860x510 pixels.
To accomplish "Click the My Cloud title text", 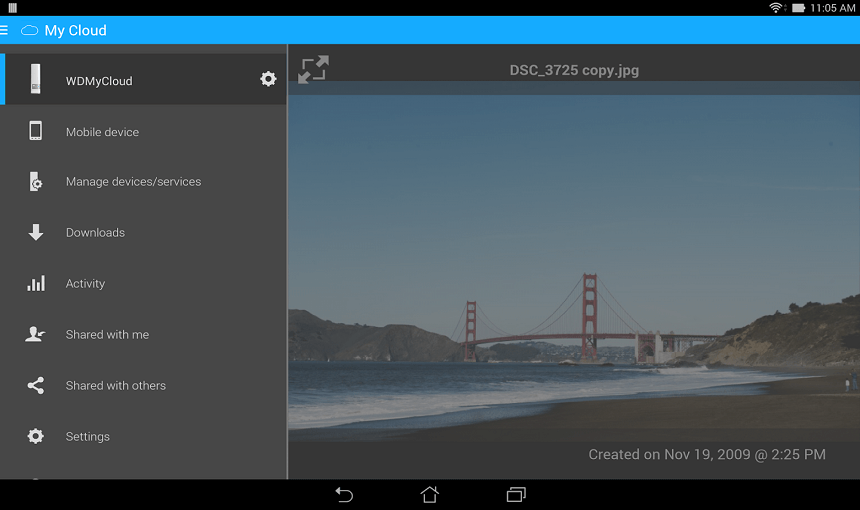I will pos(75,30).
